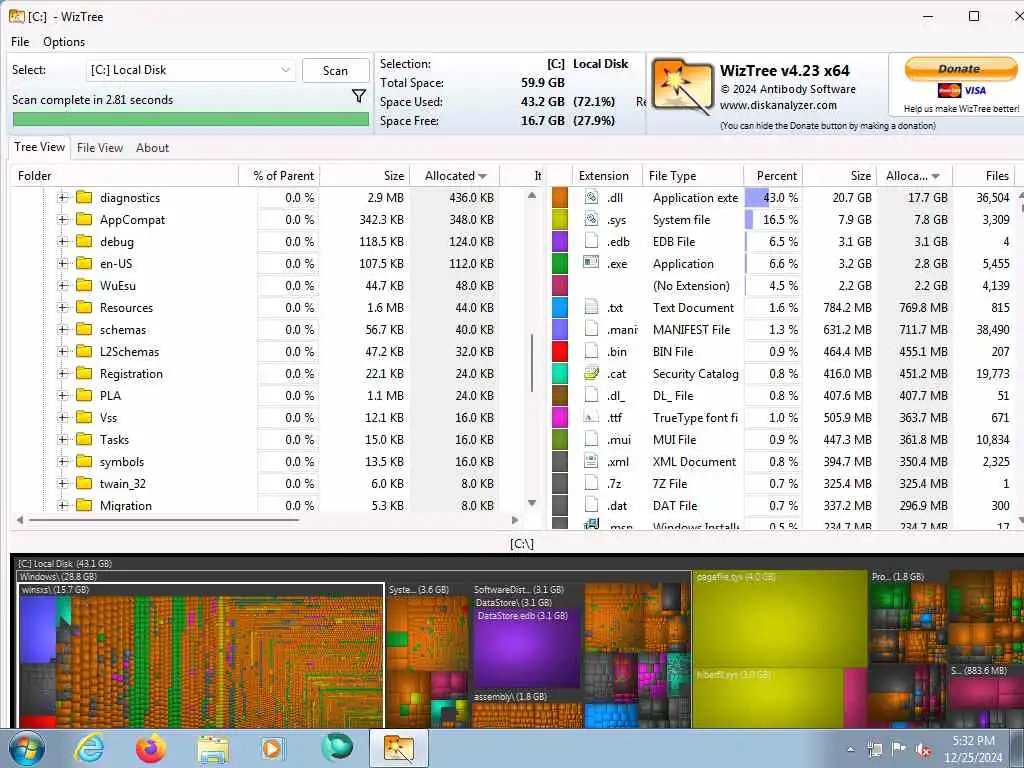Click the winsxs treemap region label
The width and height of the screenshot is (1024, 768).
tap(55, 589)
